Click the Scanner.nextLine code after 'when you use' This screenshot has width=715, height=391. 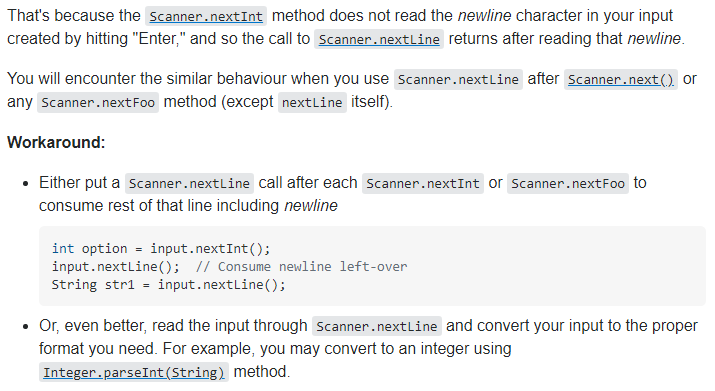(458, 79)
